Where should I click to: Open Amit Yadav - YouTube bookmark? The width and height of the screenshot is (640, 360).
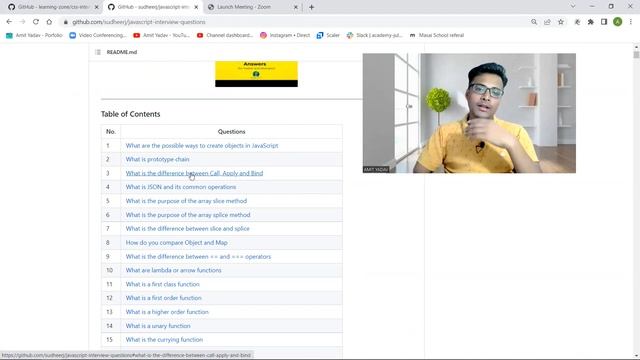tap(162, 36)
